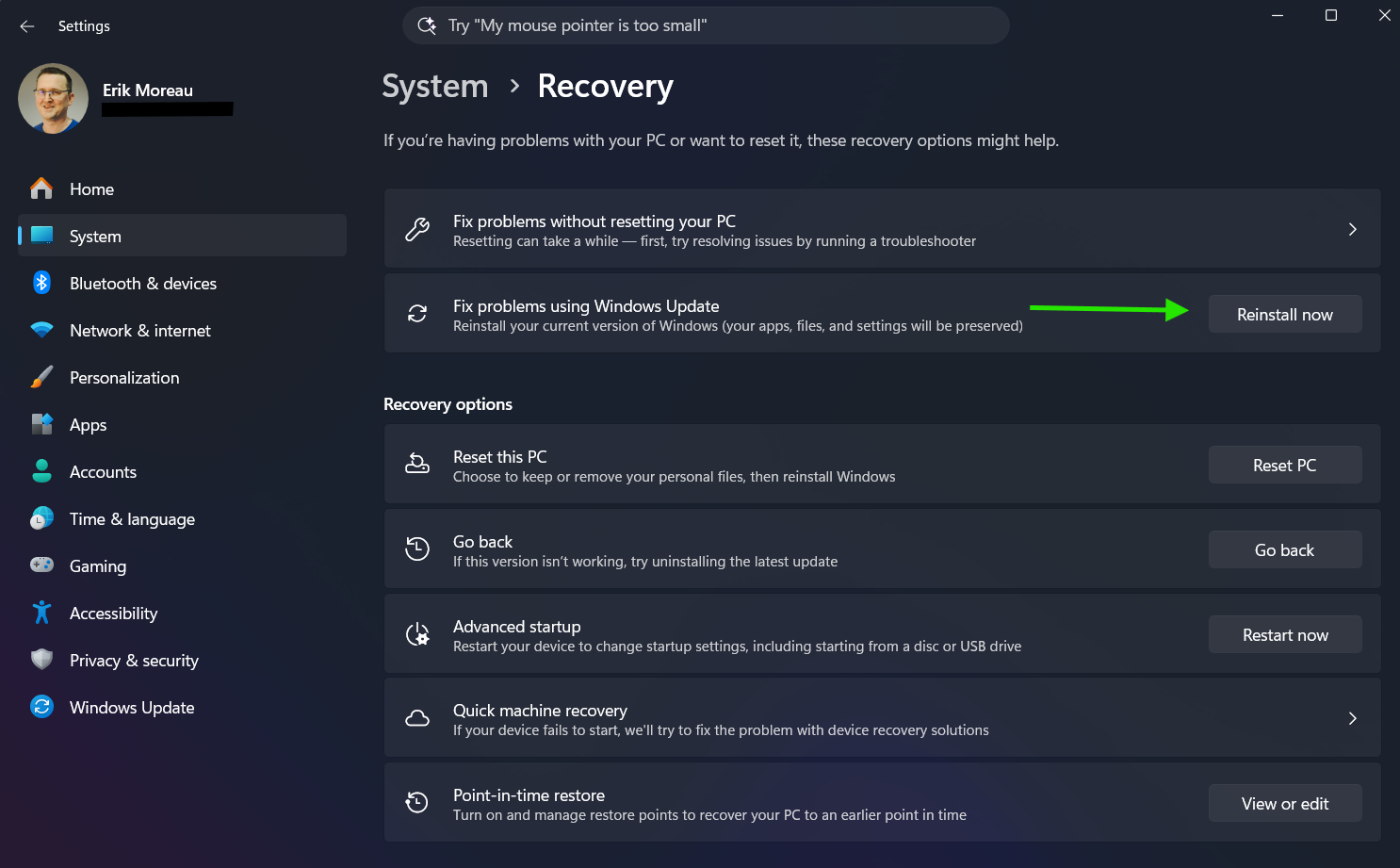1400x868 pixels.
Task: Click the Advanced startup power-gear icon
Action: point(417,633)
